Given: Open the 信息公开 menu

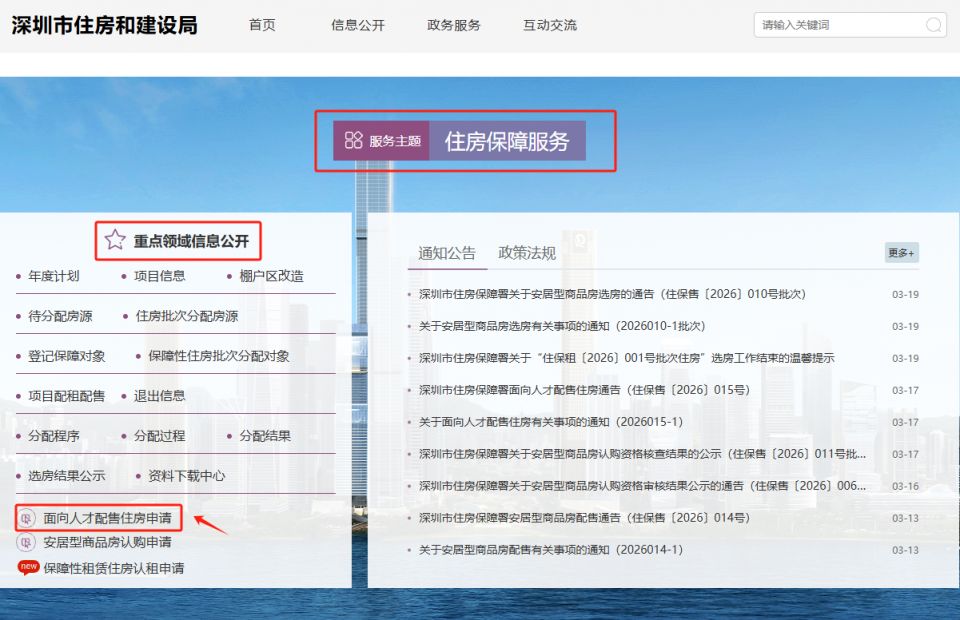Looking at the screenshot, I should coord(356,26).
